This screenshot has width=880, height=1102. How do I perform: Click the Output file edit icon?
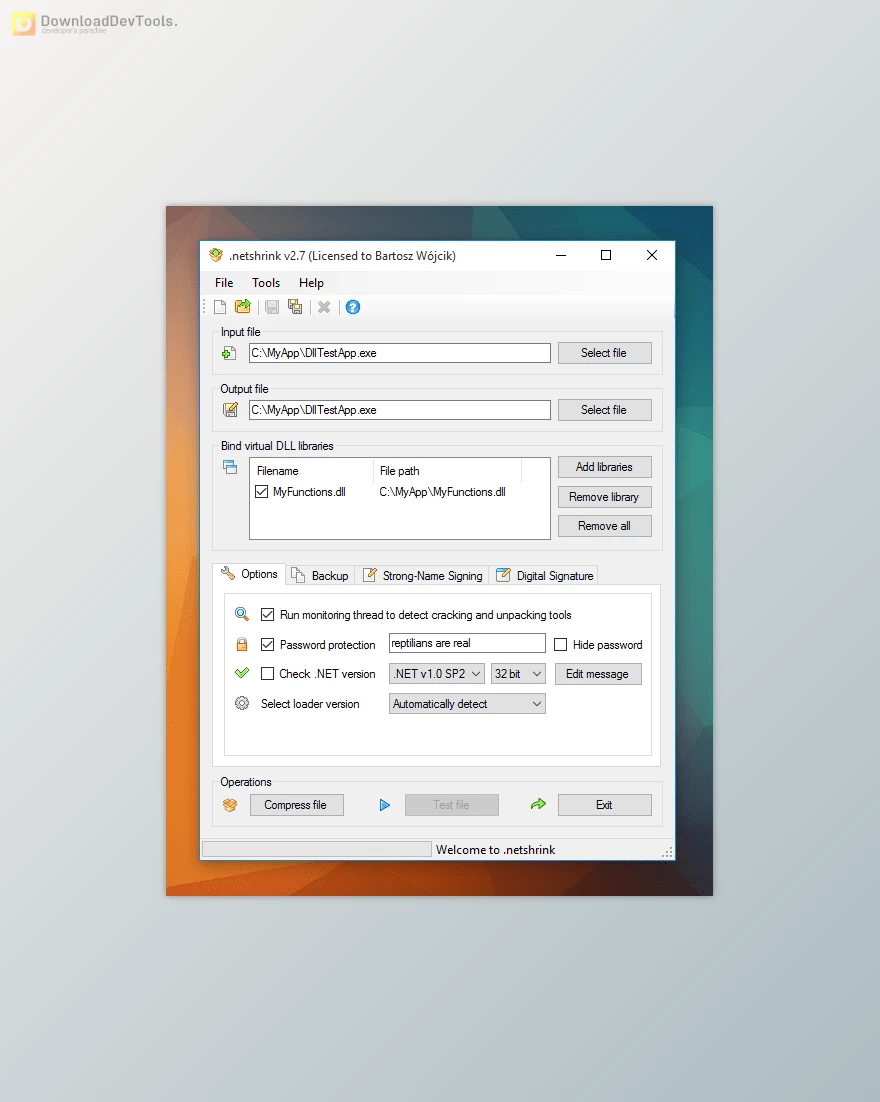click(230, 409)
